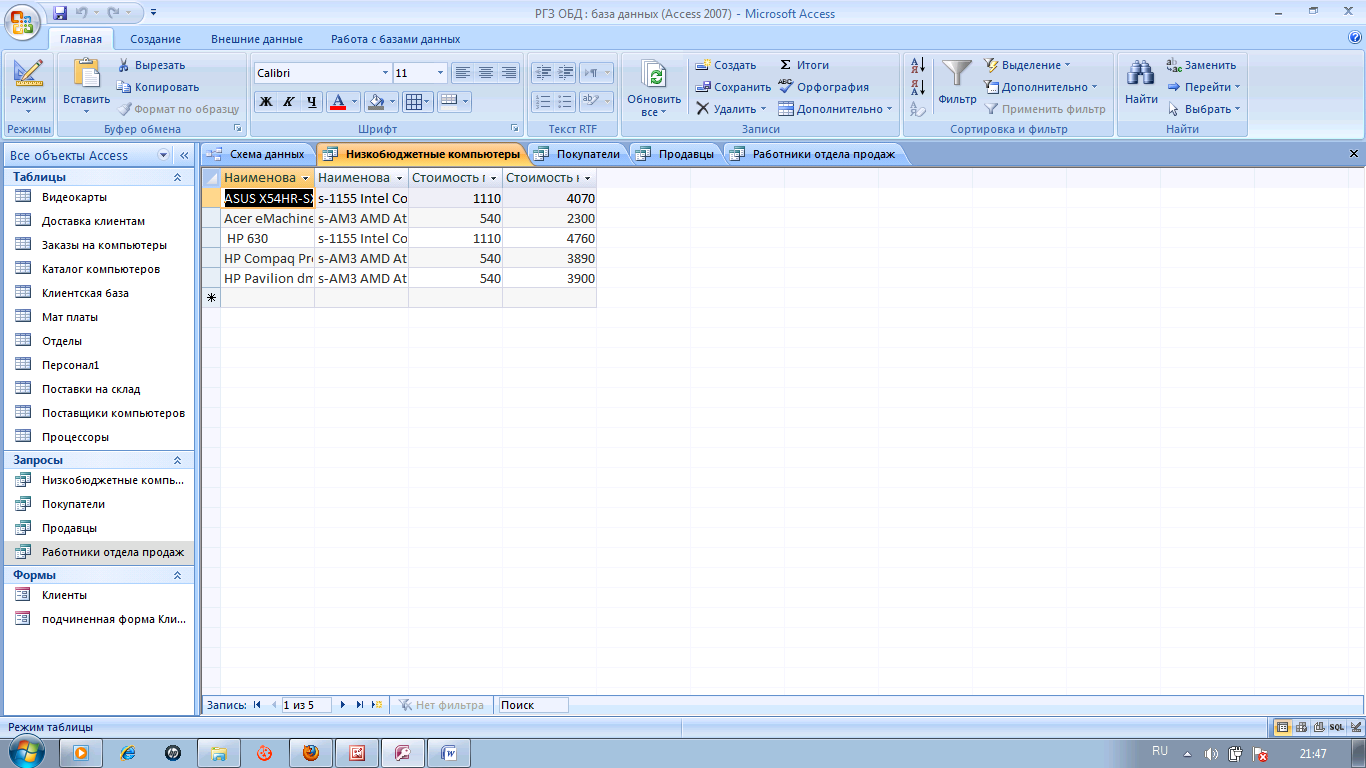Switch to Создание ribbon tab

click(x=155, y=39)
